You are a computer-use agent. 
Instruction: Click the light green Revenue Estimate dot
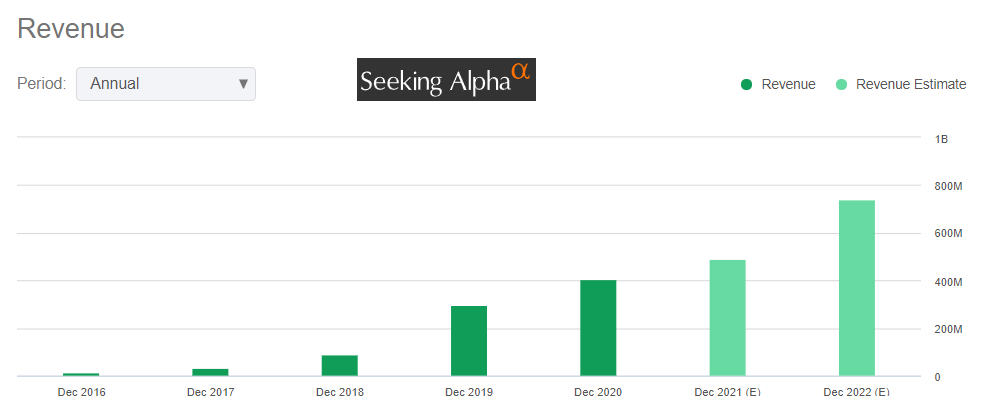pyautogui.click(x=842, y=84)
